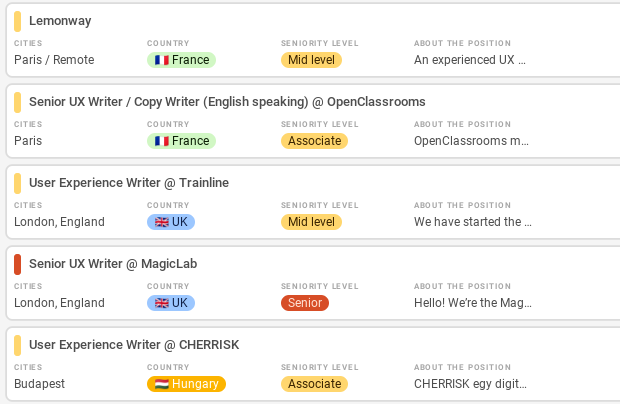
Task: Click the France tag on Lemonway card
Action: click(x=182, y=60)
